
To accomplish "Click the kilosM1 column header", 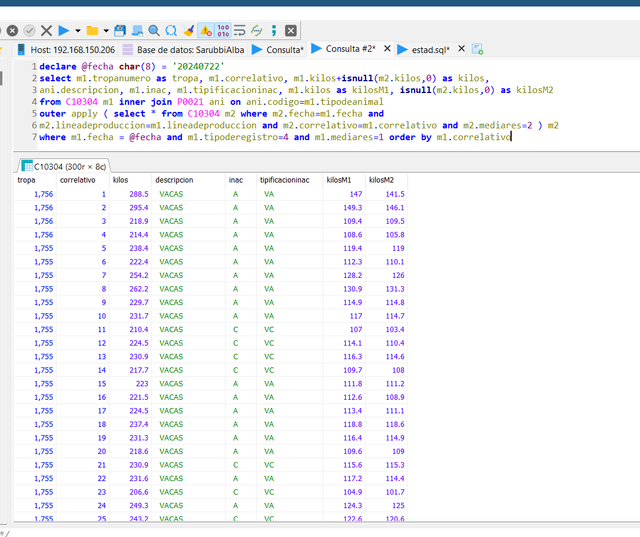I will click(x=344, y=180).
